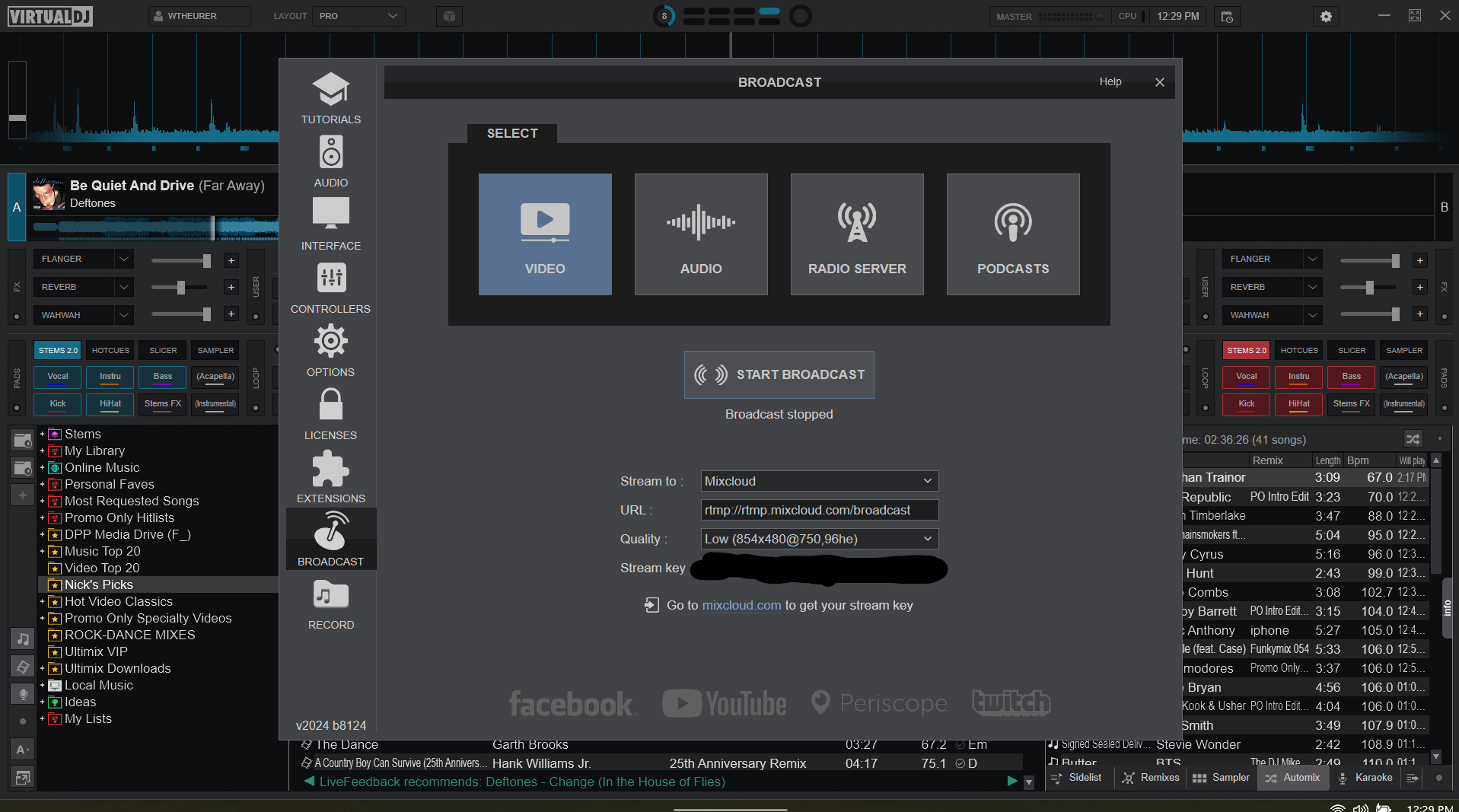Screen dimensions: 1459x812
Task: Click Help in the Broadcast dialog
Action: coord(1110,81)
